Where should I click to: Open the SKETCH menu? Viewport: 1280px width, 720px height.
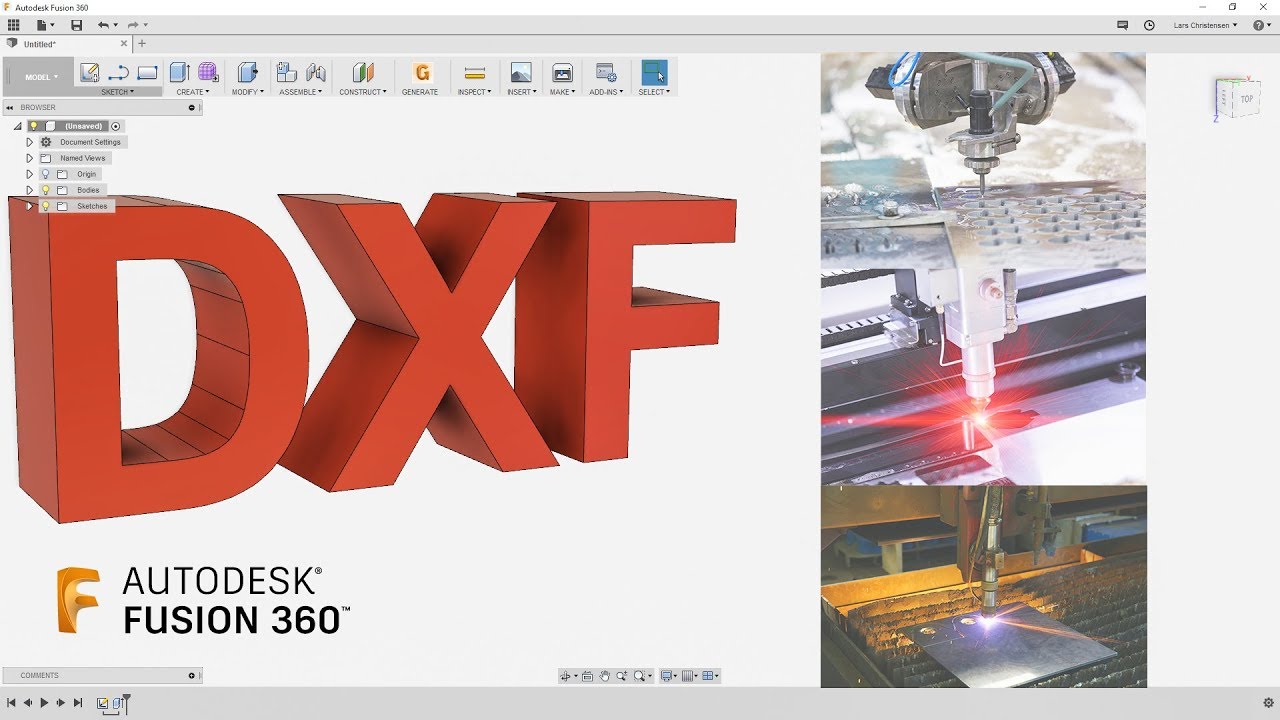point(117,92)
